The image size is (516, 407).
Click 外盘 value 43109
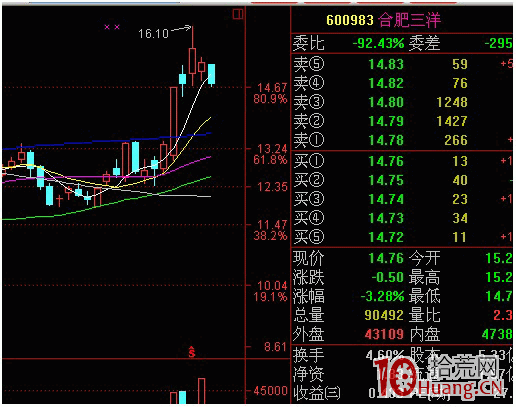(384, 334)
